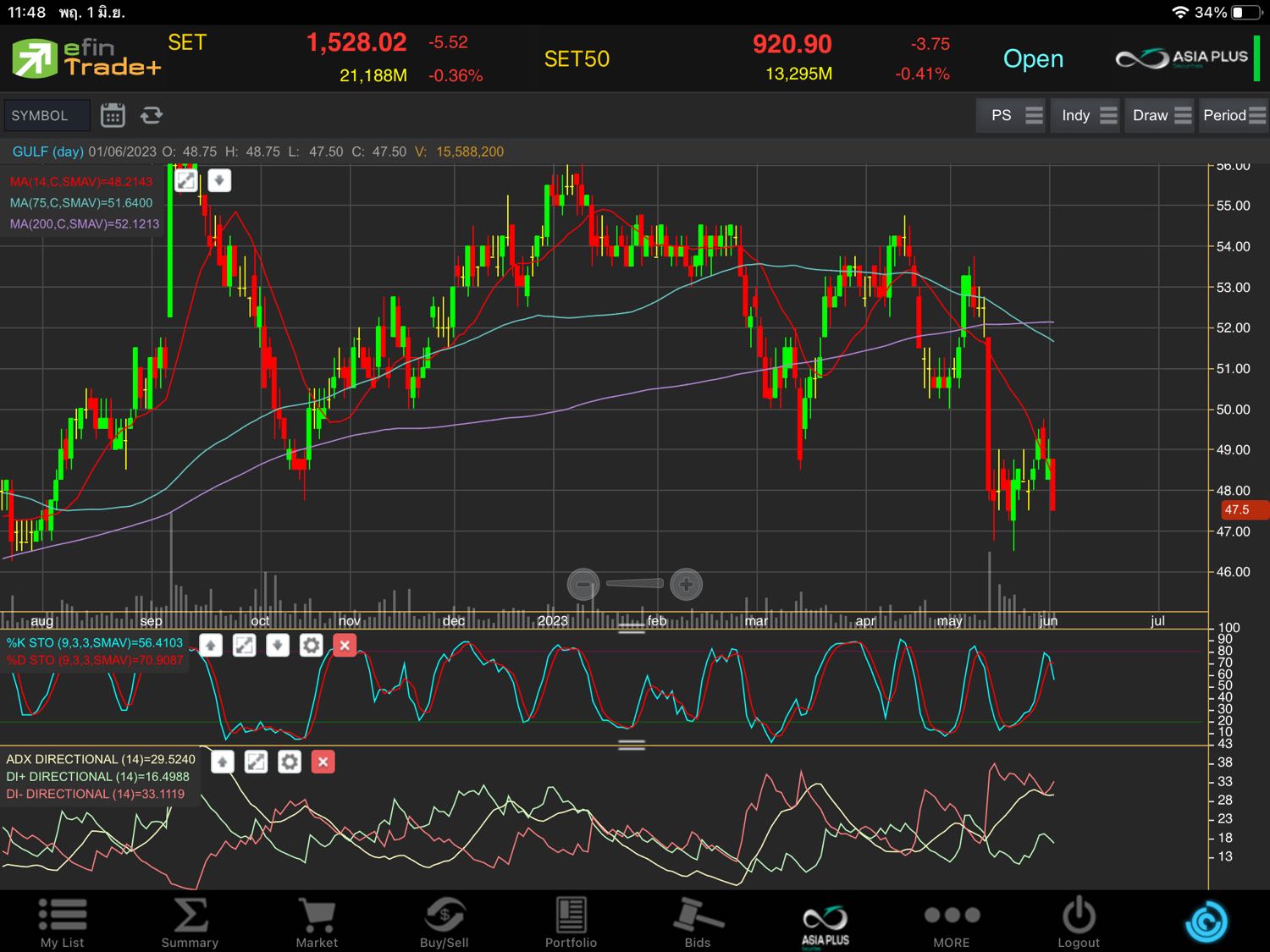The height and width of the screenshot is (952, 1270).
Task: Tap the %D STO (9,3,3,SMAV)=70.9087 label
Action: coord(95,660)
